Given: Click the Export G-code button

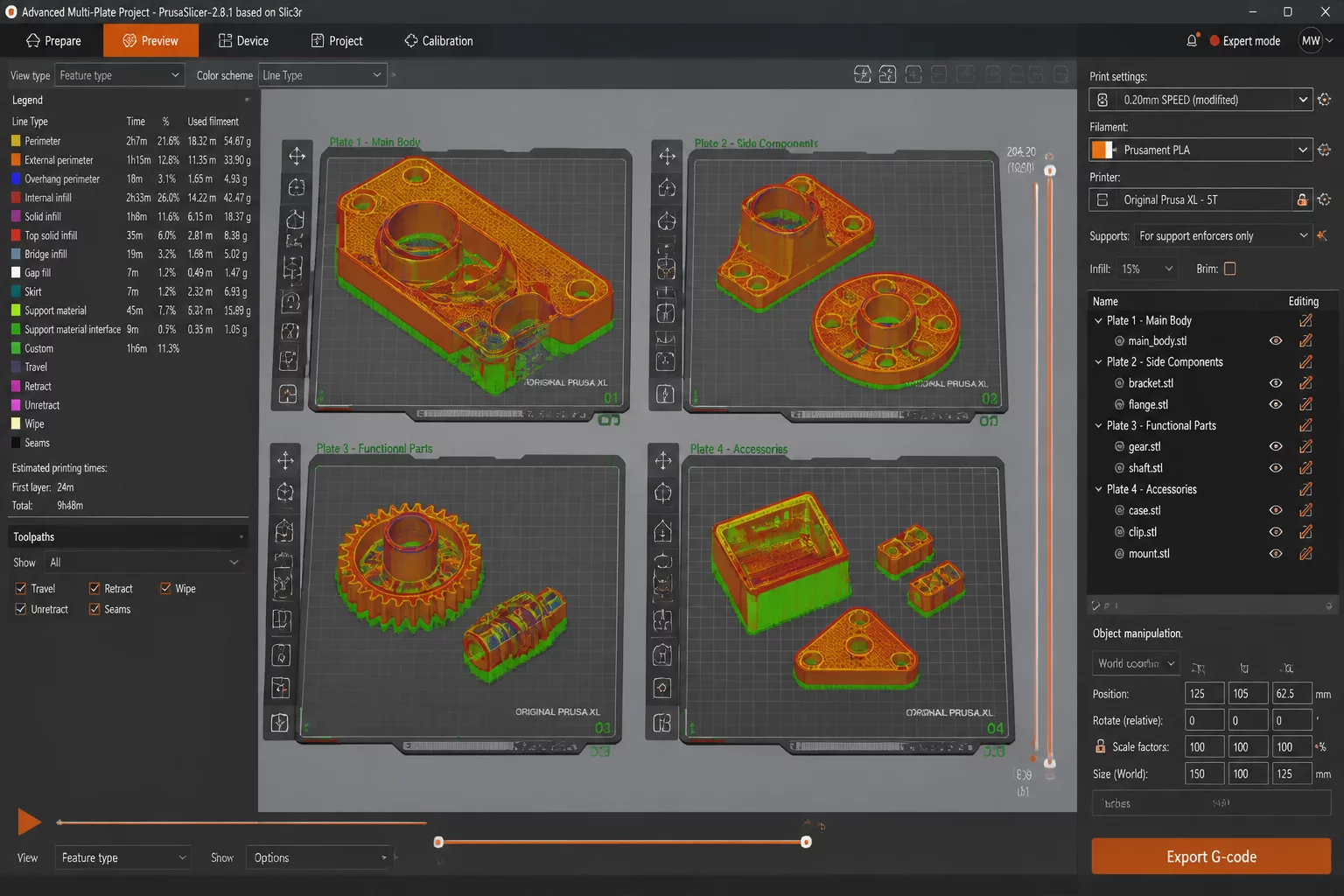Looking at the screenshot, I should 1211,857.
